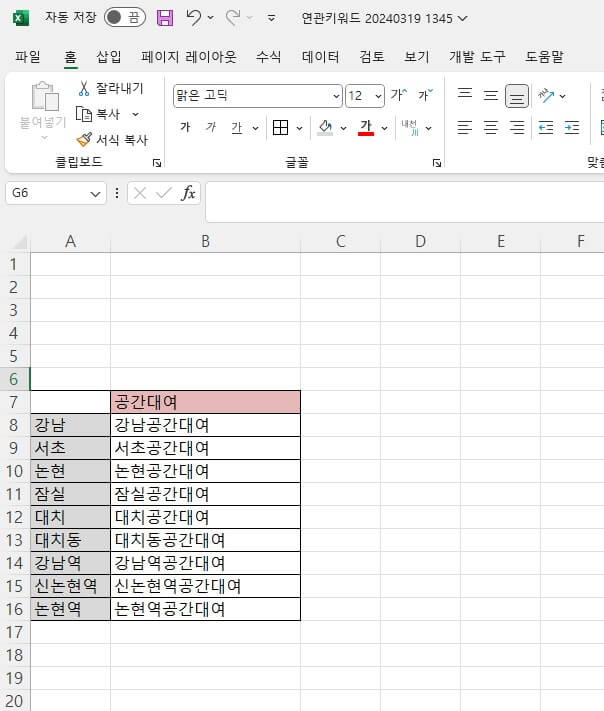
Task: Open the borders dropdown arrow
Action: click(x=299, y=128)
